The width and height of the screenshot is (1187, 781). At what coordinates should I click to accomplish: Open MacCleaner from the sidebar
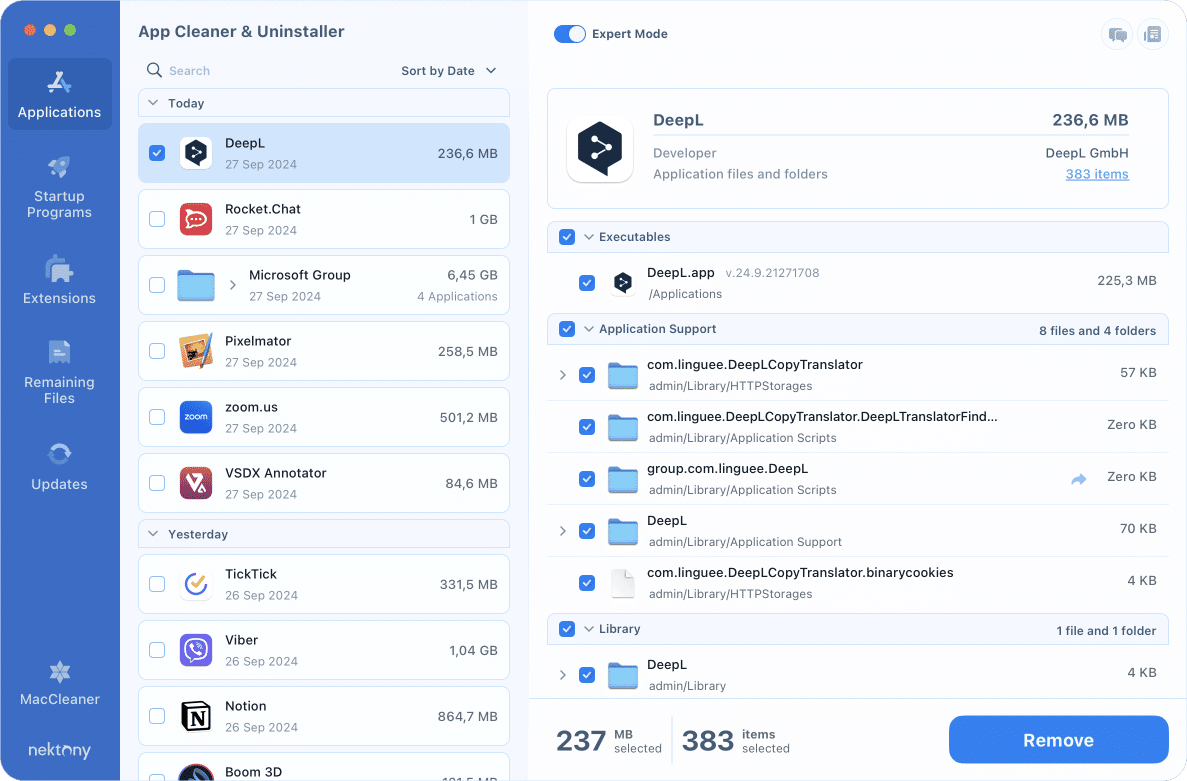click(x=60, y=683)
